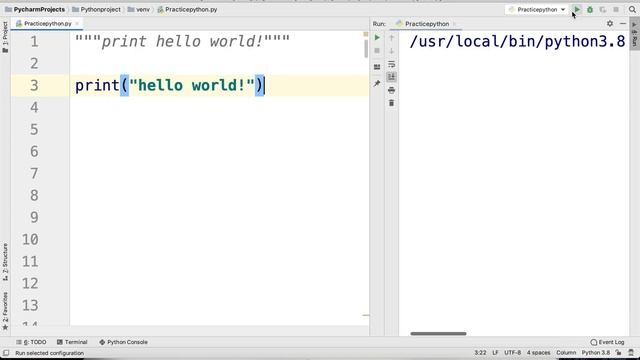Run the Practicepython configuration from top toolbar

[x=577, y=9]
